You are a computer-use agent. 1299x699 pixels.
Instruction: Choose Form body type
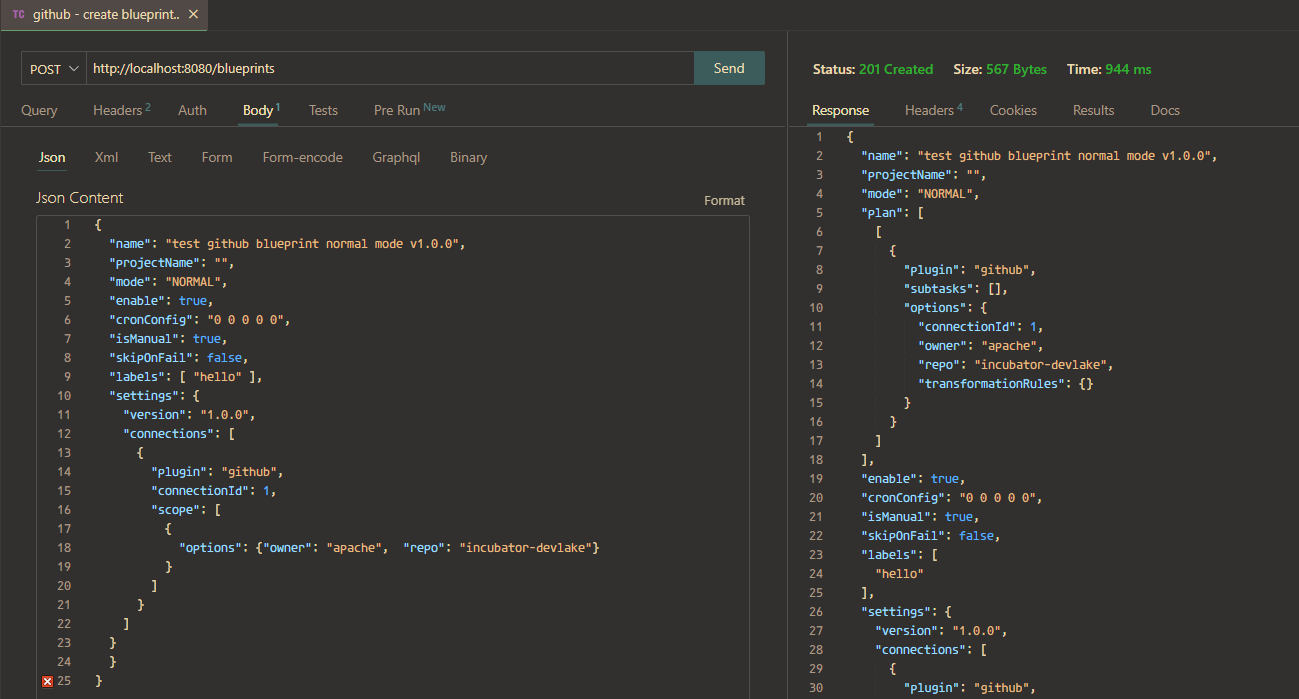click(x=217, y=157)
